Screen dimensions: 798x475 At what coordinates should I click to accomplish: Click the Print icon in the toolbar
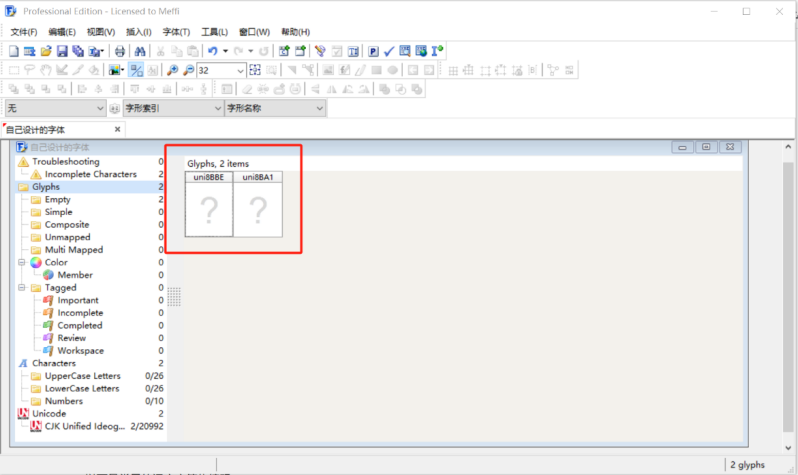[120, 51]
